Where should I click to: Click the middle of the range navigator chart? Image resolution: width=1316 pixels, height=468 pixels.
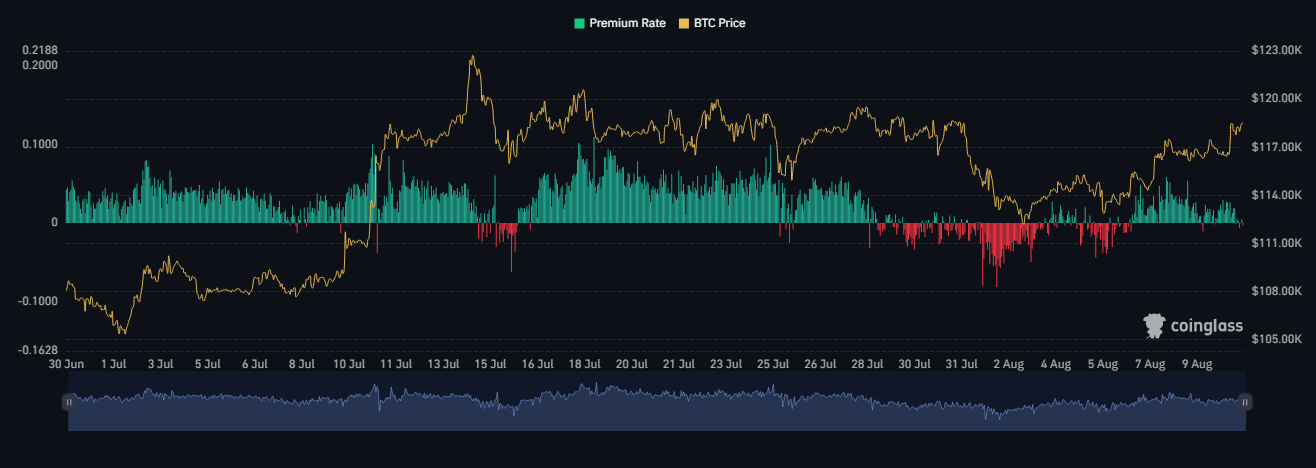tap(656, 402)
